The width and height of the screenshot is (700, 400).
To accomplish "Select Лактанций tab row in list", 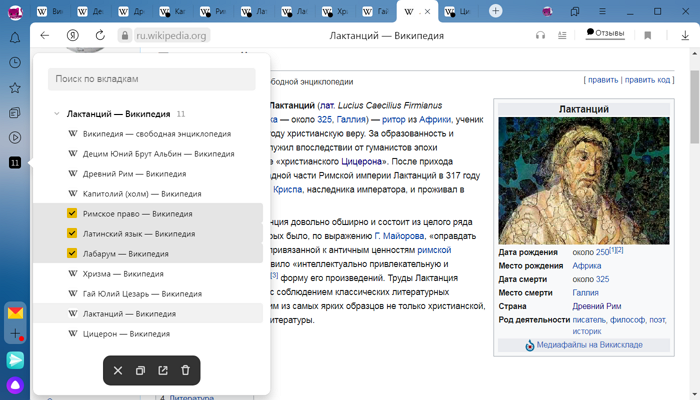I will 148,313.
